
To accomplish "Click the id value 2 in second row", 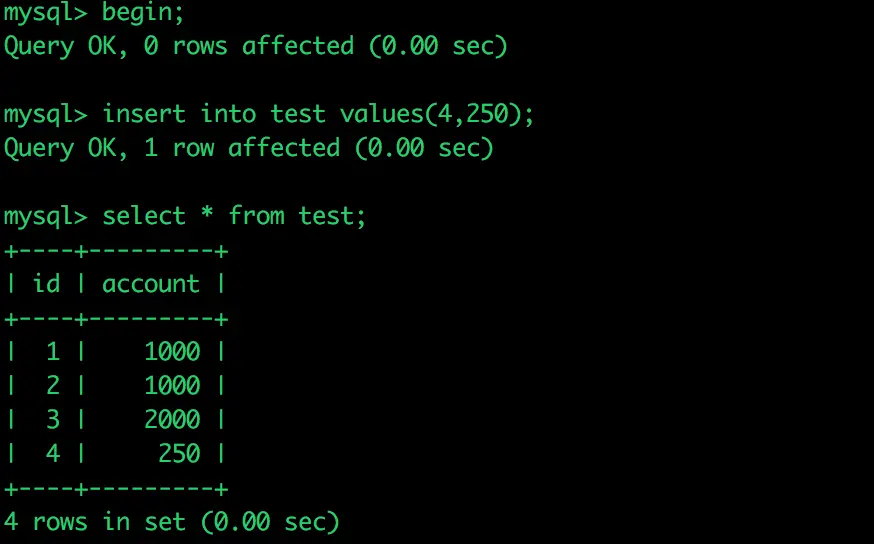I will [53, 386].
